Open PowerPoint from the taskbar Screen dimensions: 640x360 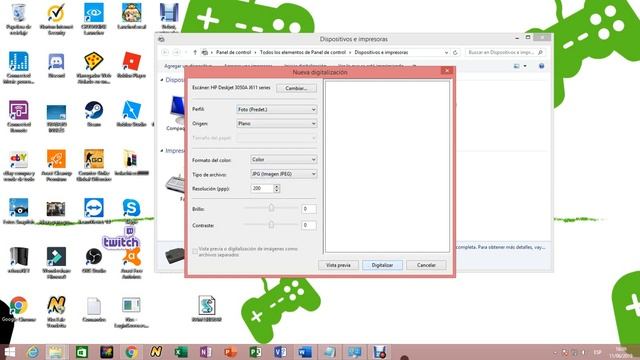230,352
